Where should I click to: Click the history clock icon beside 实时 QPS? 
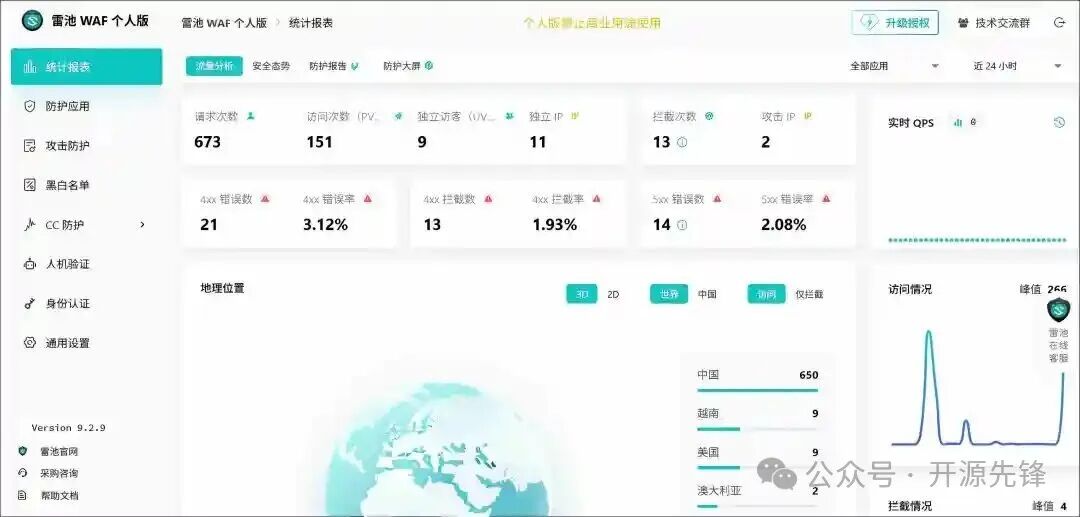(x=1059, y=122)
